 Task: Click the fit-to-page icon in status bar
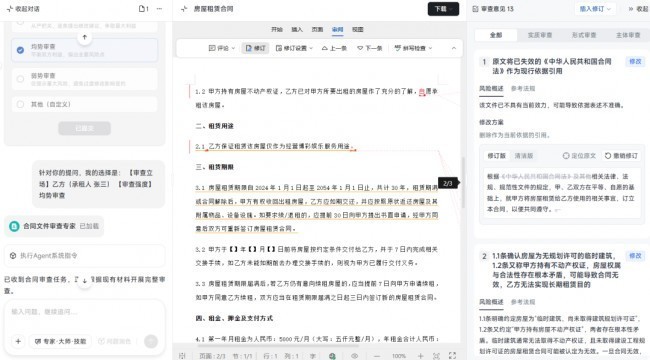point(436,356)
